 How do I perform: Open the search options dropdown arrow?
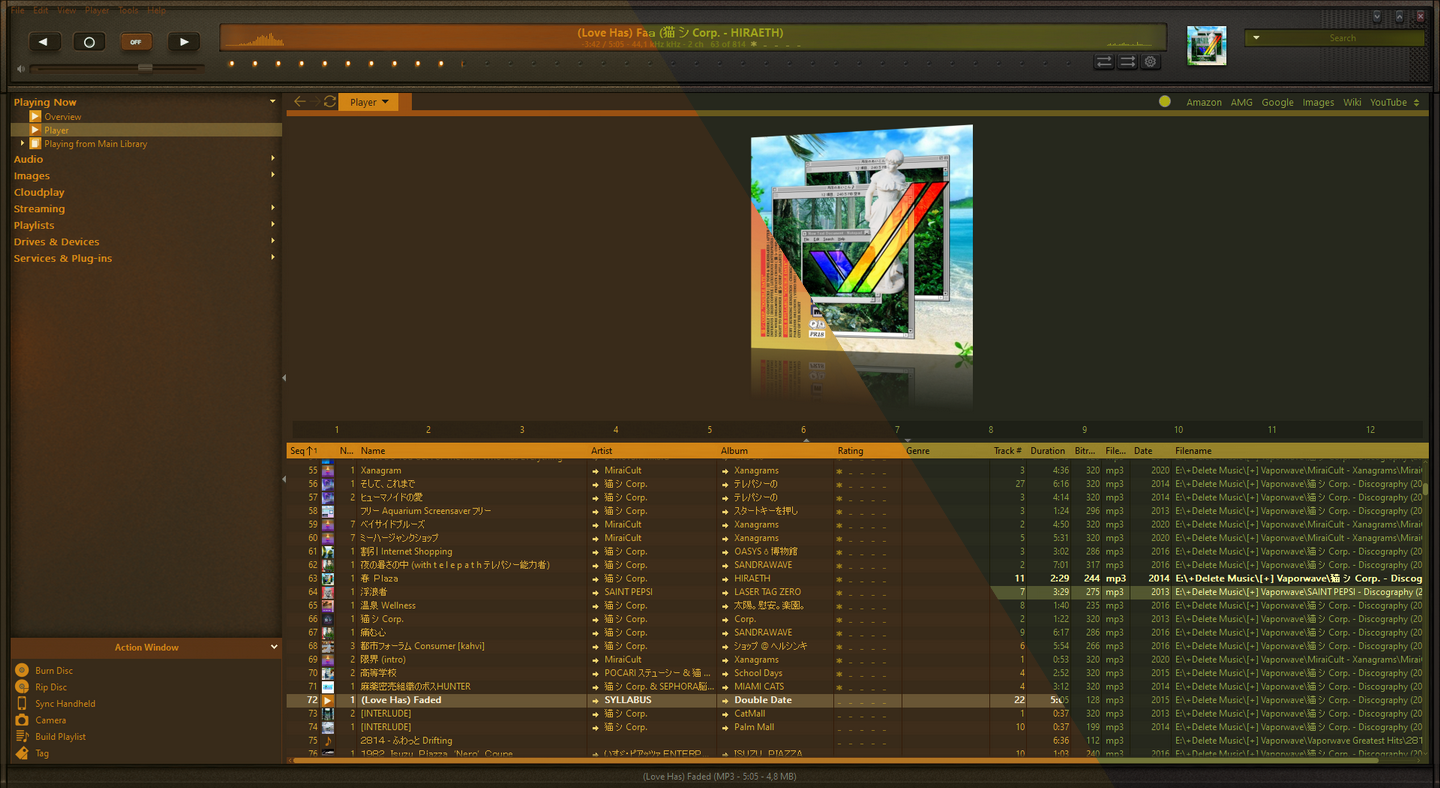click(1256, 38)
